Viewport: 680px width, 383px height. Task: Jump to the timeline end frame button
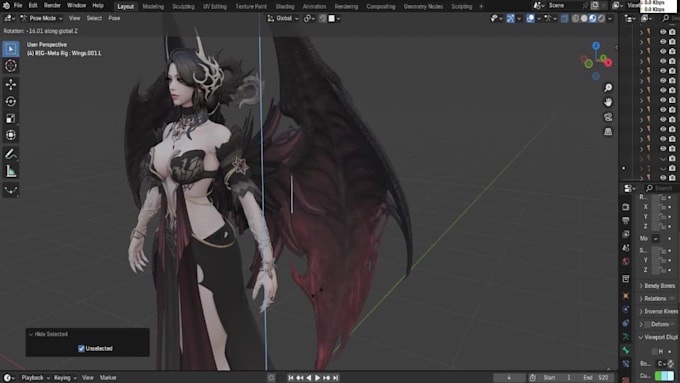click(x=335, y=378)
